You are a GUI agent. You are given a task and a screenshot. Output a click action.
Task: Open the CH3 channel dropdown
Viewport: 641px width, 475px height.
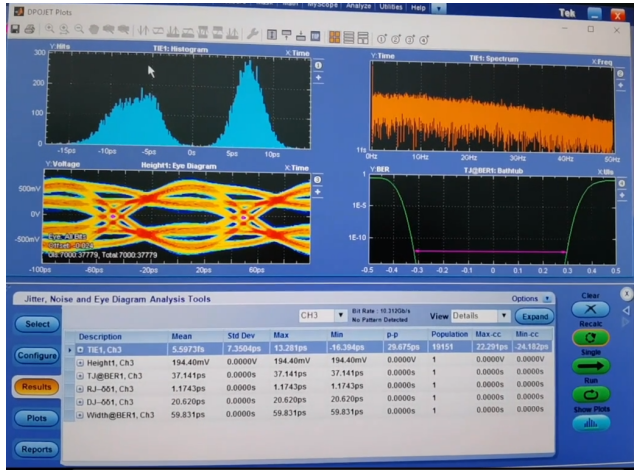coord(341,316)
